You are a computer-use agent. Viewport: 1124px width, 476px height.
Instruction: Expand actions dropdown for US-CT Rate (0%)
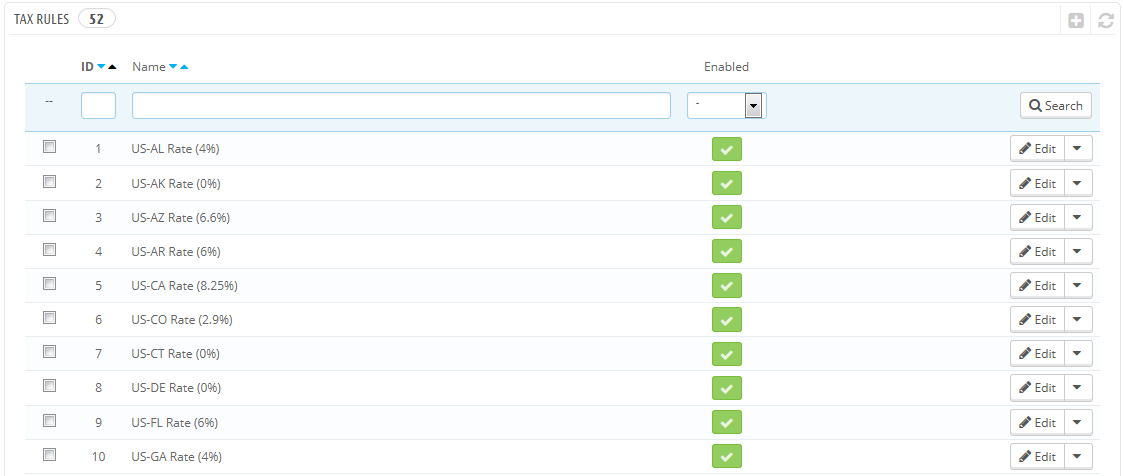[1078, 353]
